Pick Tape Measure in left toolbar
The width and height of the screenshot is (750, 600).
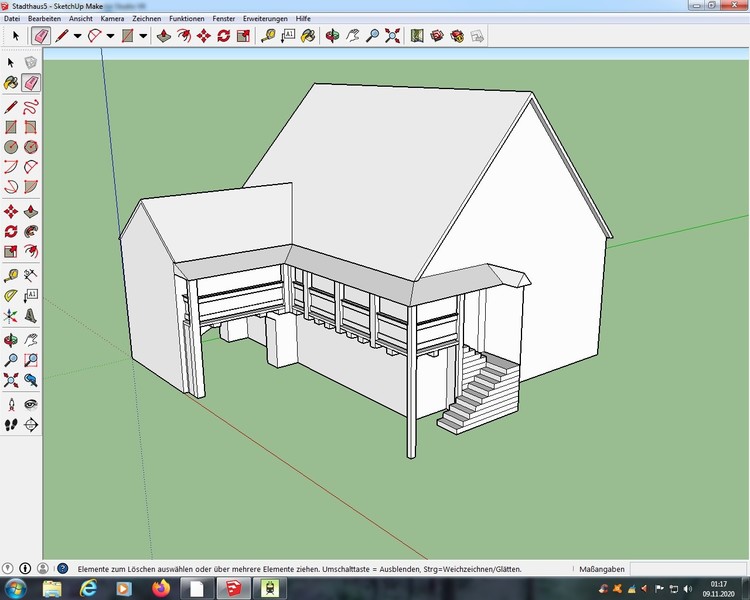pos(11,275)
